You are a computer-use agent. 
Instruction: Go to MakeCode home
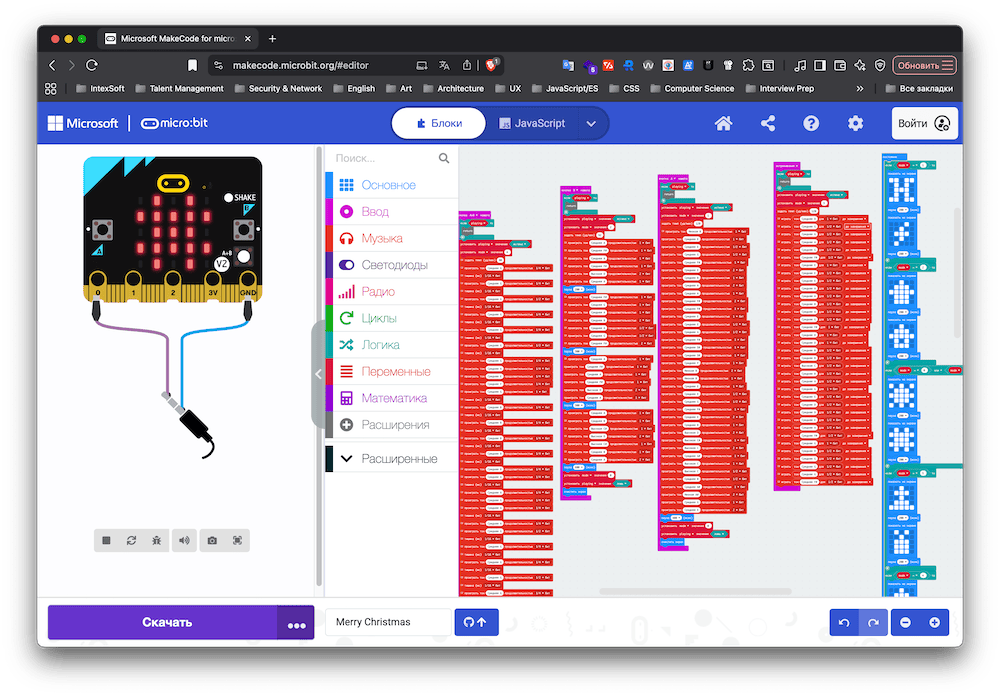[x=725, y=122]
